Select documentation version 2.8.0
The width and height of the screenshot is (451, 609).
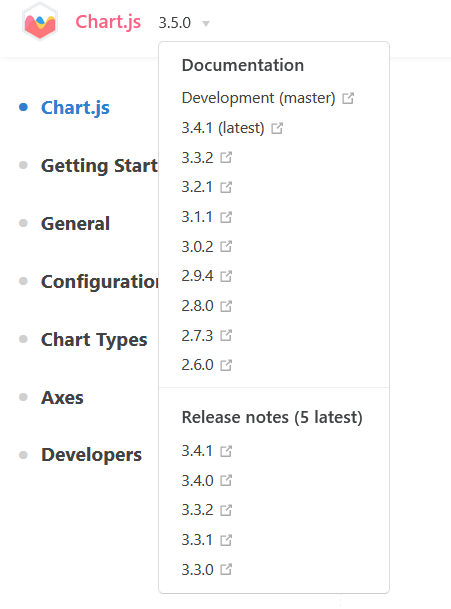tap(197, 306)
